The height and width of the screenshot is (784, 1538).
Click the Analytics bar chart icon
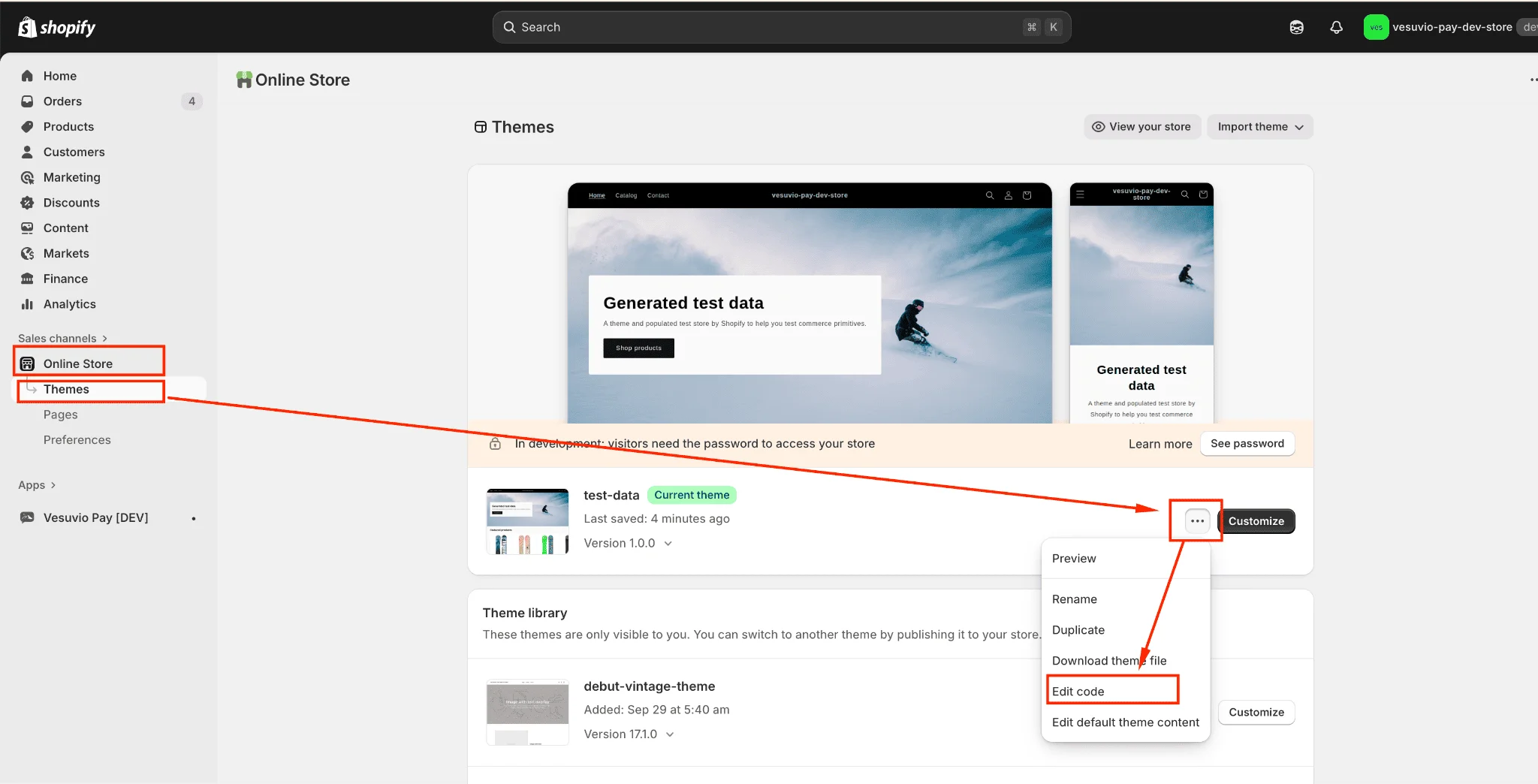pos(28,304)
